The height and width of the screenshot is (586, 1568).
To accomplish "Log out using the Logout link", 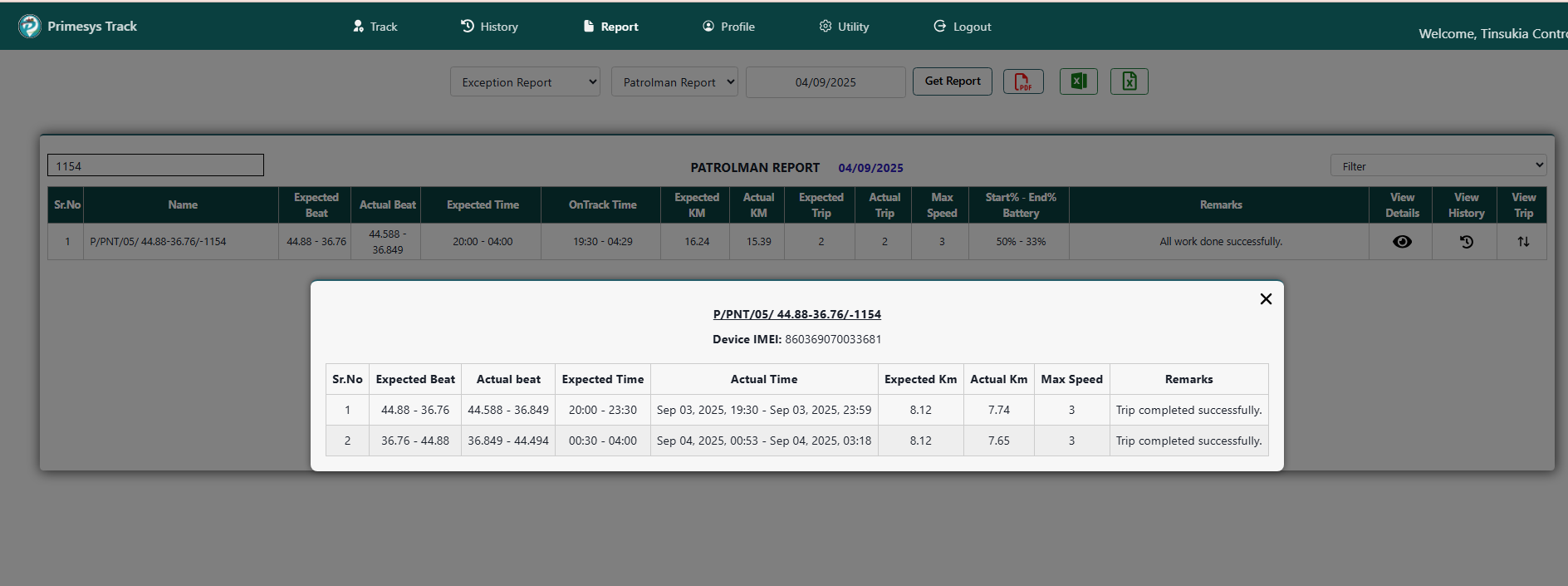I will [963, 27].
